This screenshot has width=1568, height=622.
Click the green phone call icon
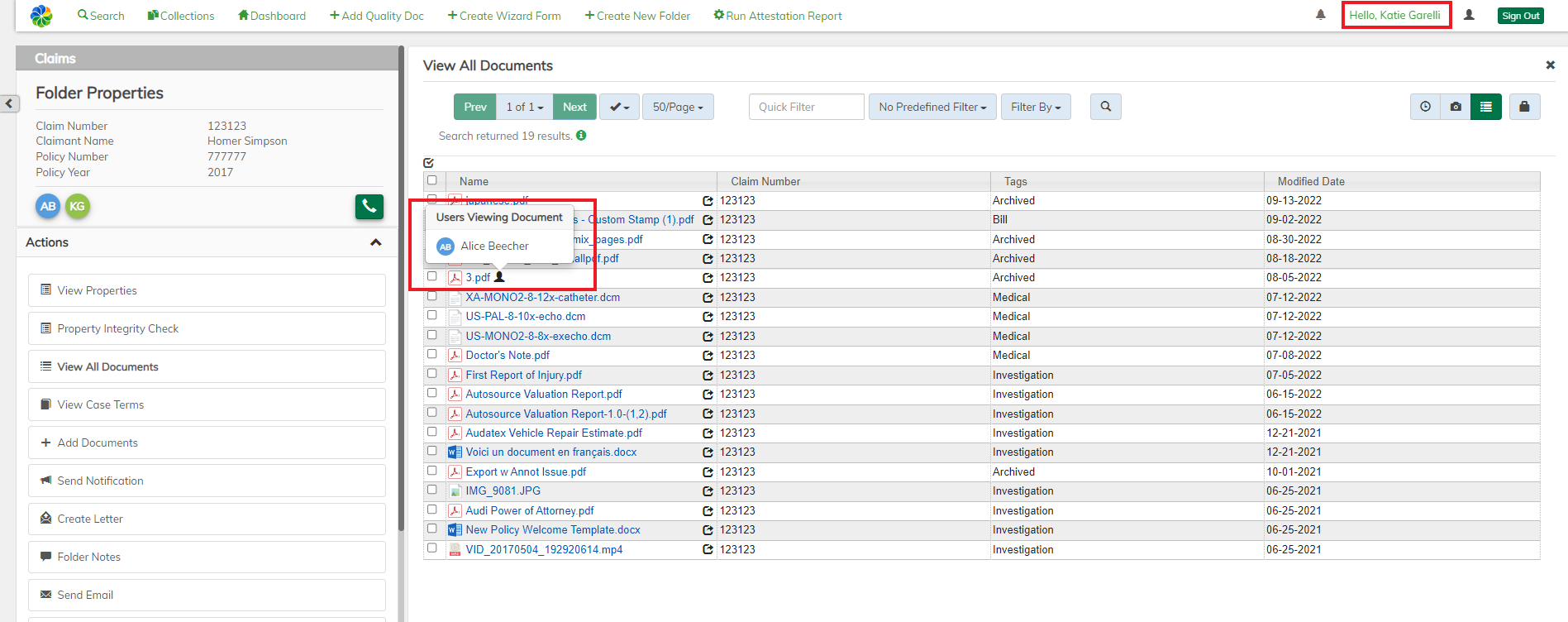369,206
